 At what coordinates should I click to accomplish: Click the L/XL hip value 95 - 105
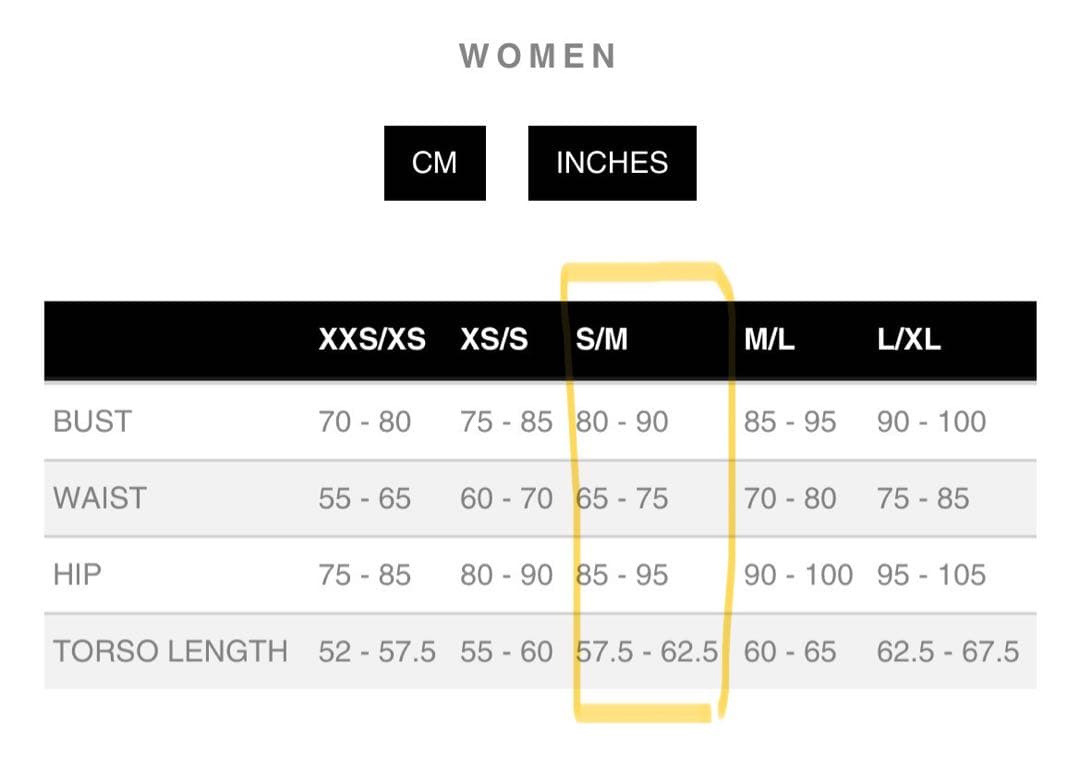pyautogui.click(x=931, y=575)
